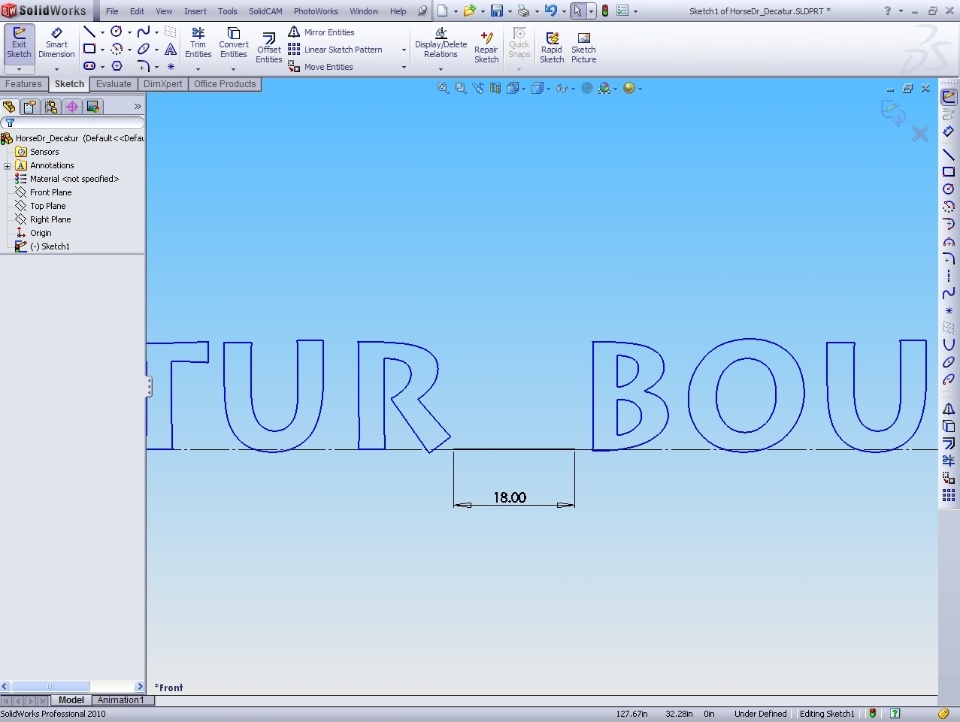This screenshot has width=960, height=722.
Task: Click the Save icon in the title toolbar
Action: coord(497,11)
